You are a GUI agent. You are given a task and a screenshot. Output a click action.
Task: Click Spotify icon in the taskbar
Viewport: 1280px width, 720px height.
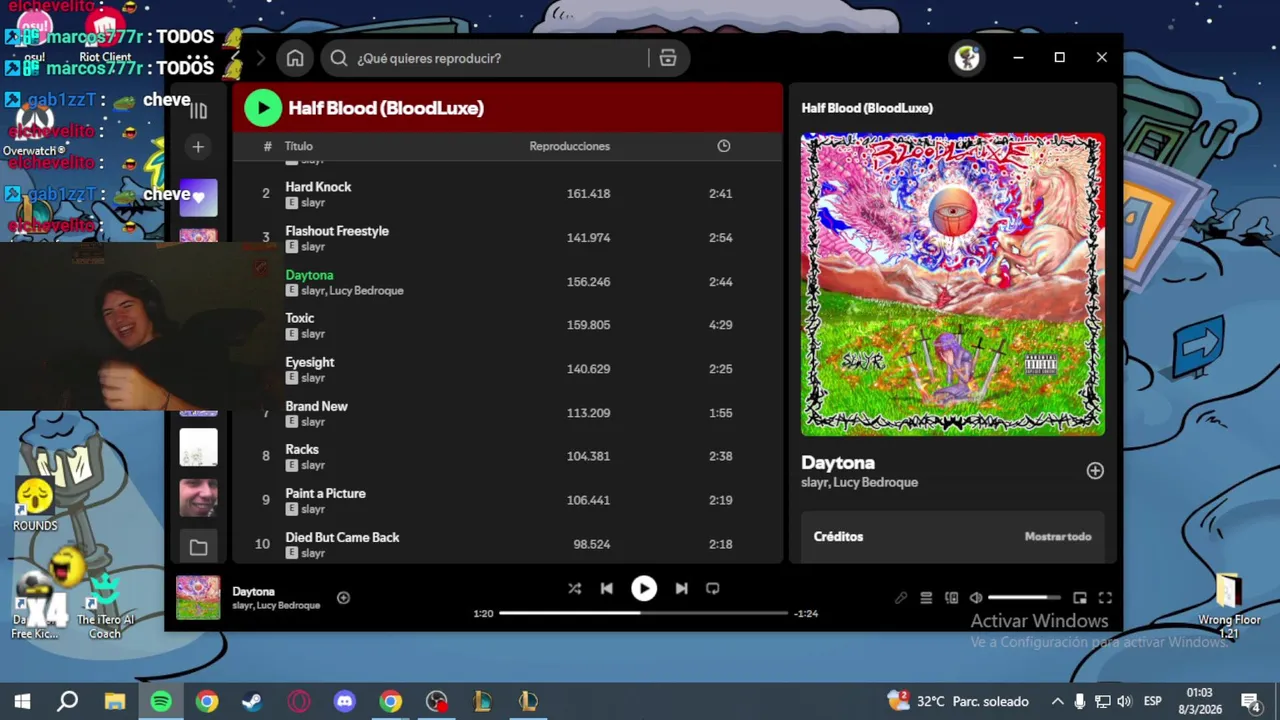pos(160,701)
